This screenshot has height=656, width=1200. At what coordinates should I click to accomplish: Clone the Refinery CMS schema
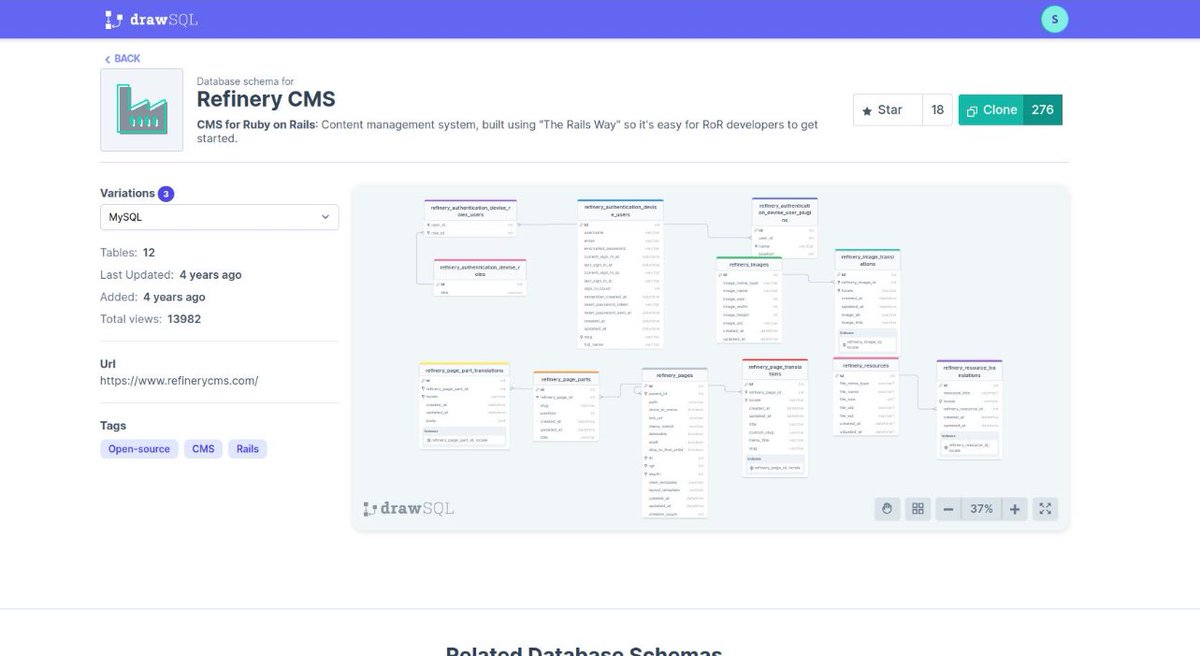point(991,110)
